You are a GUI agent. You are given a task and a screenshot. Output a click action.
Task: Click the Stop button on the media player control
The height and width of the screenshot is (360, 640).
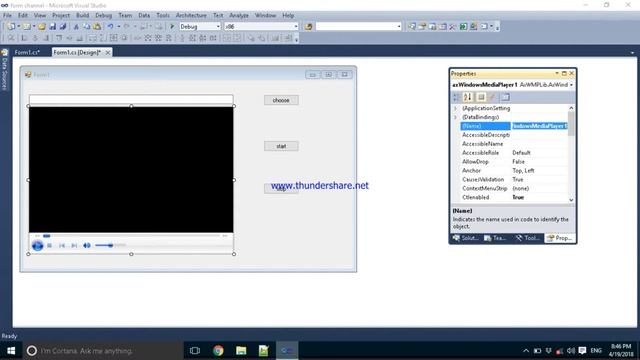[49, 245]
